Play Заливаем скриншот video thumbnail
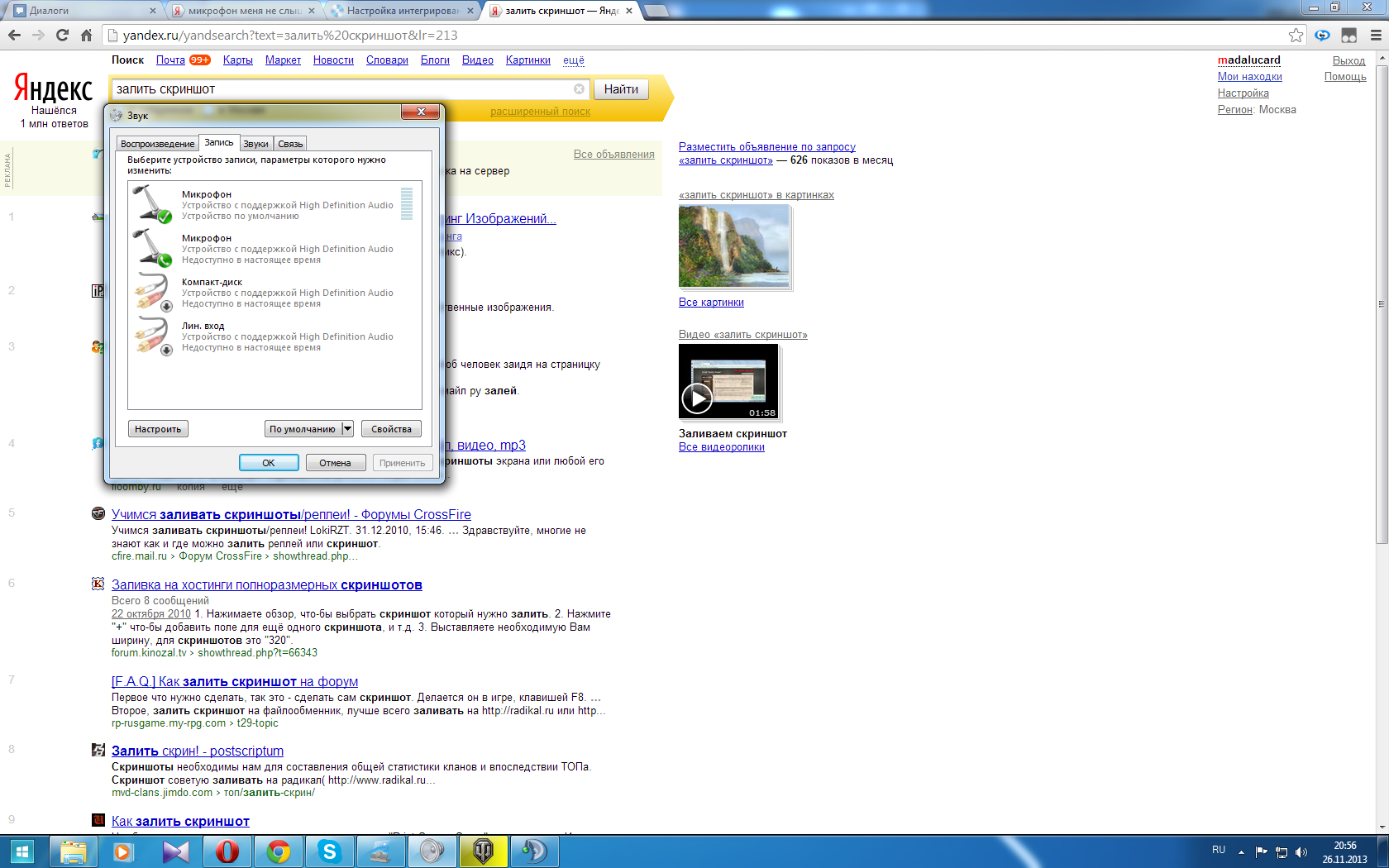Image resolution: width=1389 pixels, height=868 pixels. (728, 382)
